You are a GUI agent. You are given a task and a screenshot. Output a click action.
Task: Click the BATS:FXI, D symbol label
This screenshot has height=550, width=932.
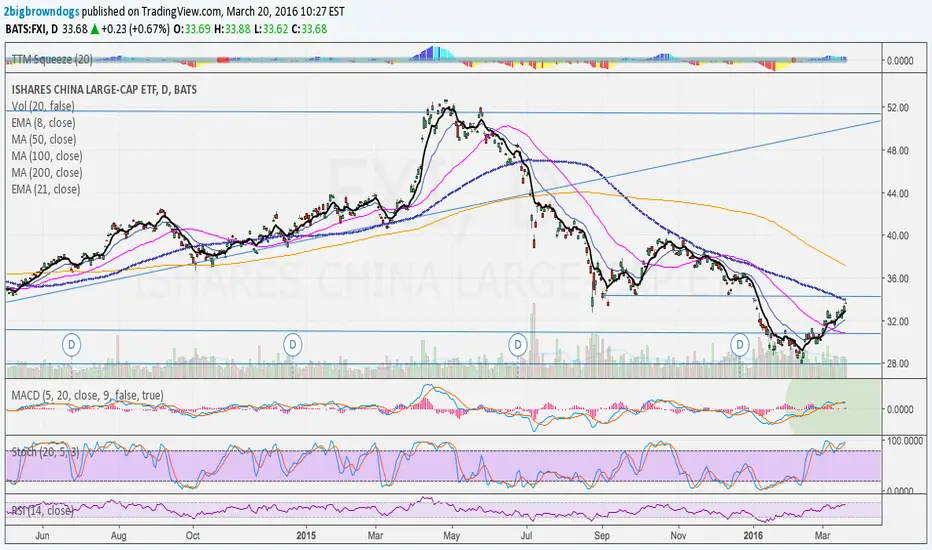tap(32, 29)
